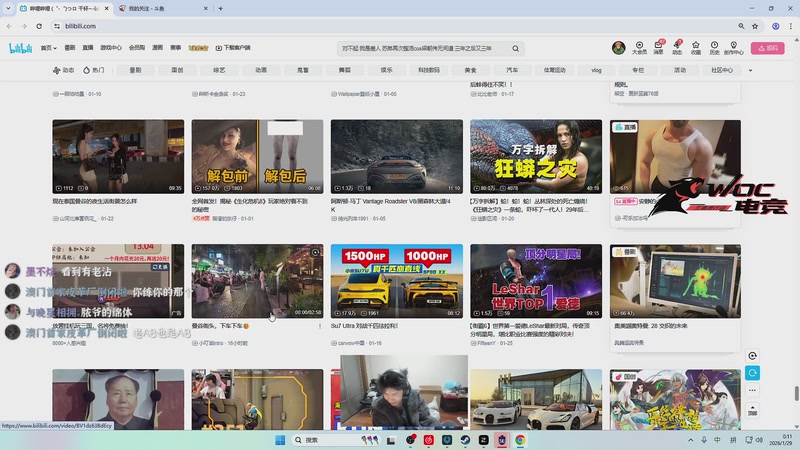
Task: Open the LeShar 世界TOP1 video thumbnail
Action: click(536, 281)
